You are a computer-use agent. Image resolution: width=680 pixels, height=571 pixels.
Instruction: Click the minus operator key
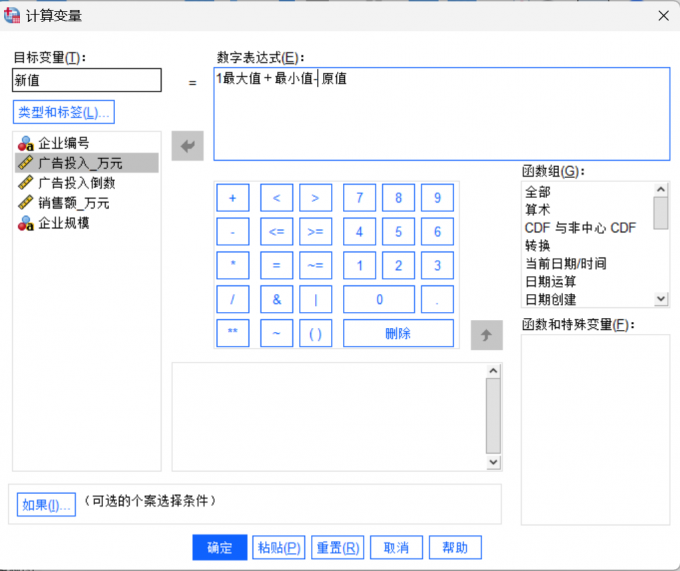[233, 232]
